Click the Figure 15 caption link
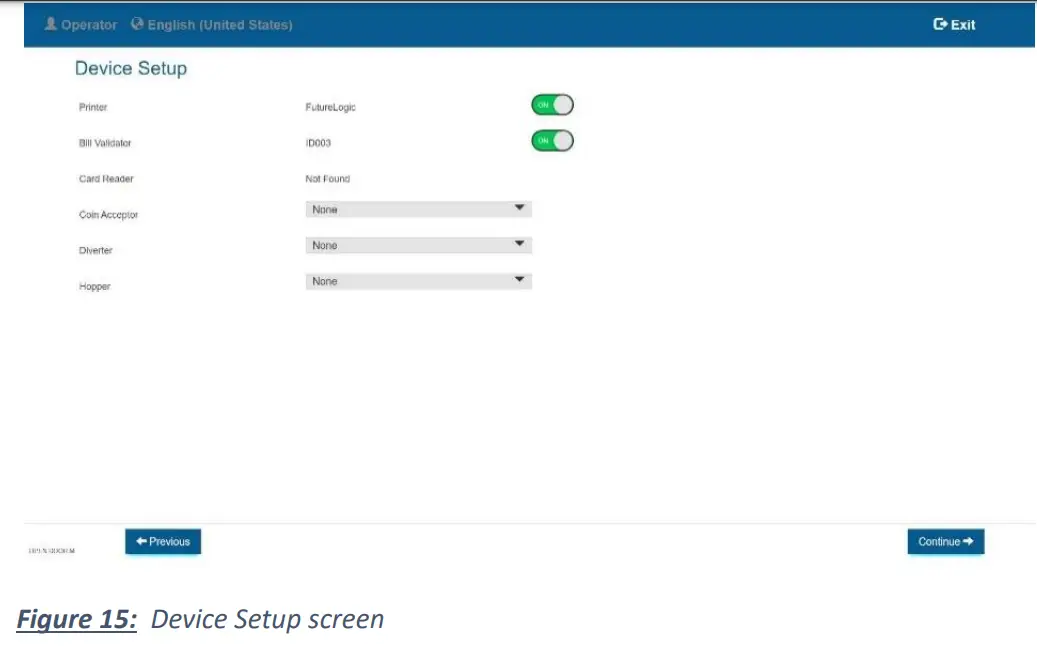The height and width of the screenshot is (649, 1037). 77,619
